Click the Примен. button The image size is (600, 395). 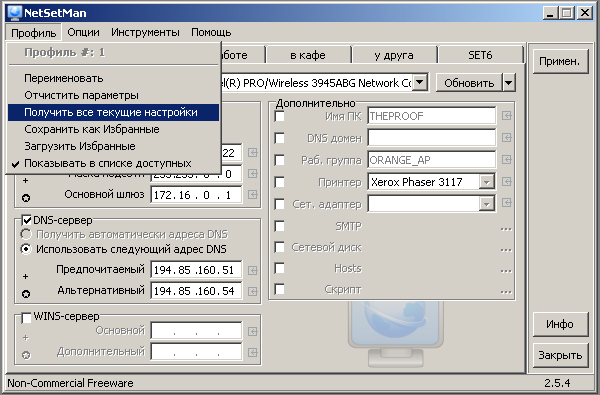pos(560,61)
